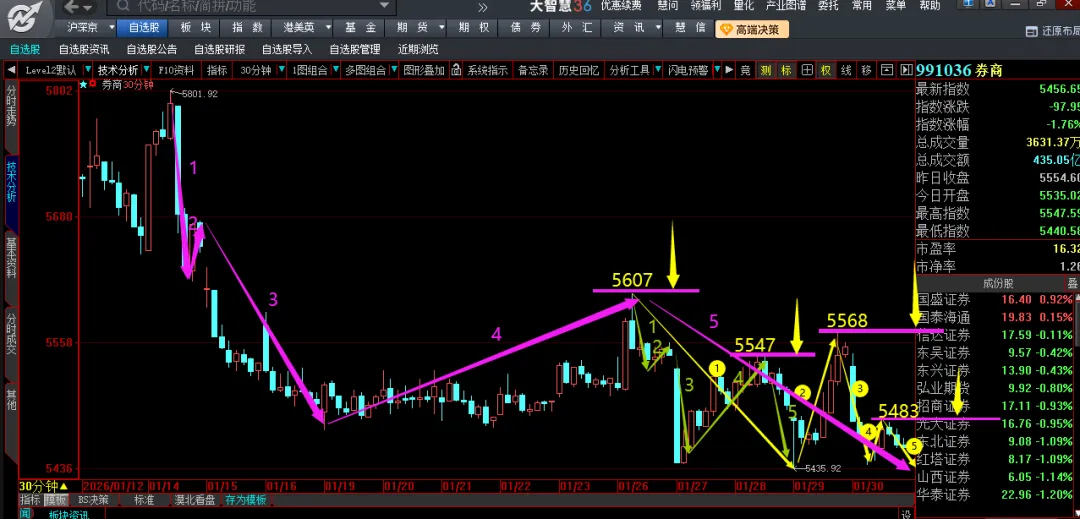Select the 移 move tool icon
This screenshot has width=1080, height=519.
coord(866,70)
